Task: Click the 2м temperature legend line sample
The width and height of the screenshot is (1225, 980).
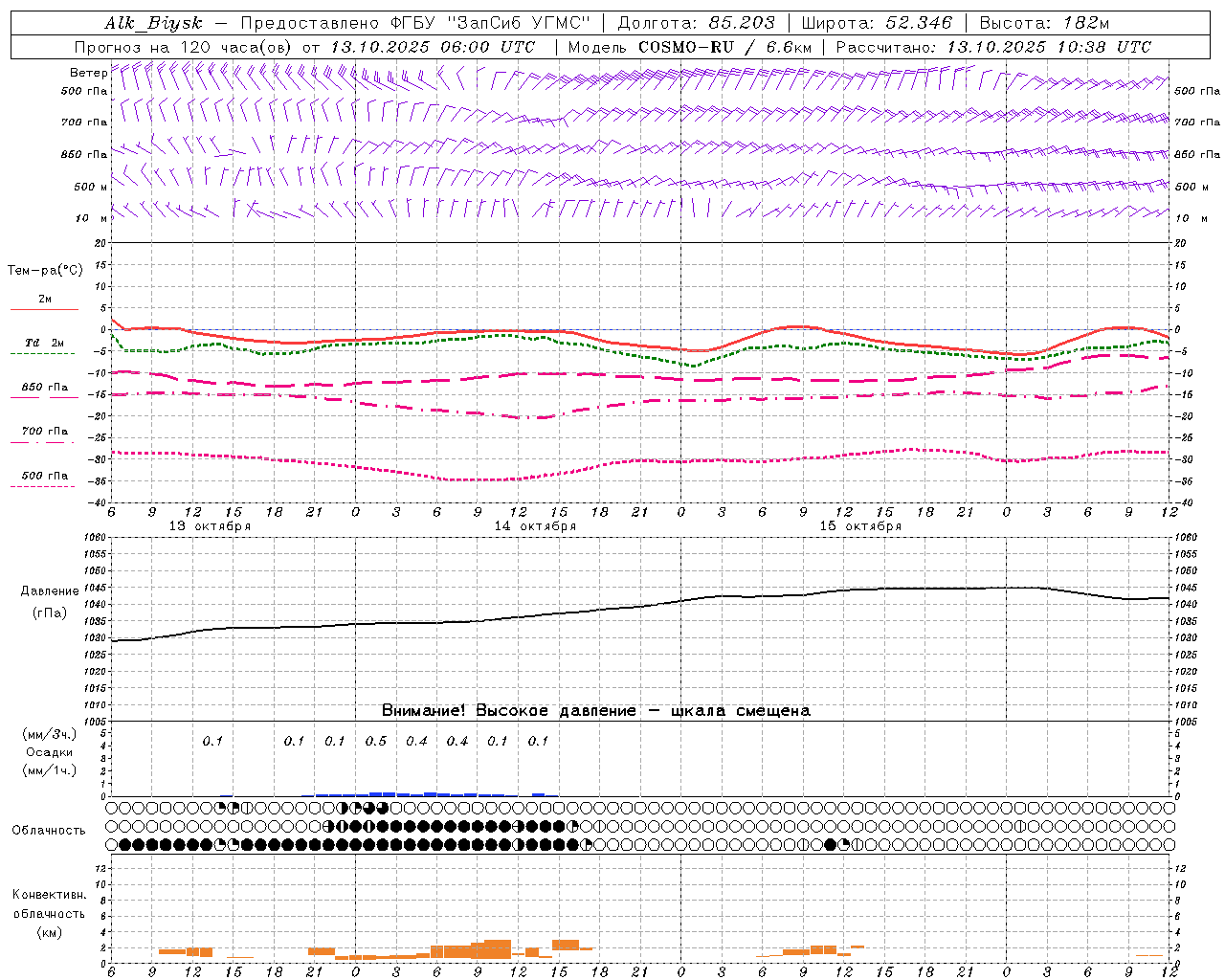Action: click(x=44, y=310)
